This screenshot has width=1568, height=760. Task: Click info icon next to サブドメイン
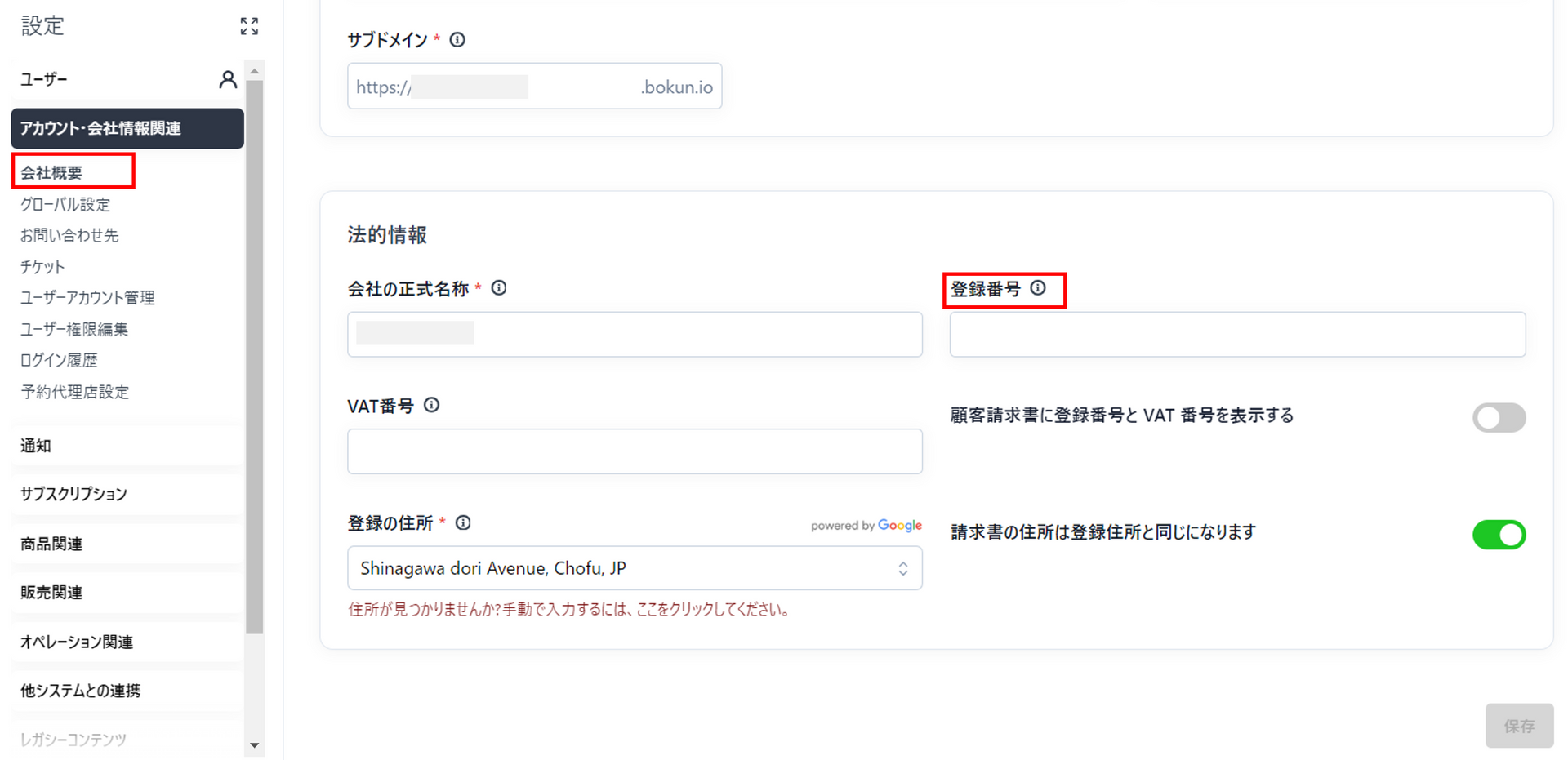pyautogui.click(x=457, y=40)
